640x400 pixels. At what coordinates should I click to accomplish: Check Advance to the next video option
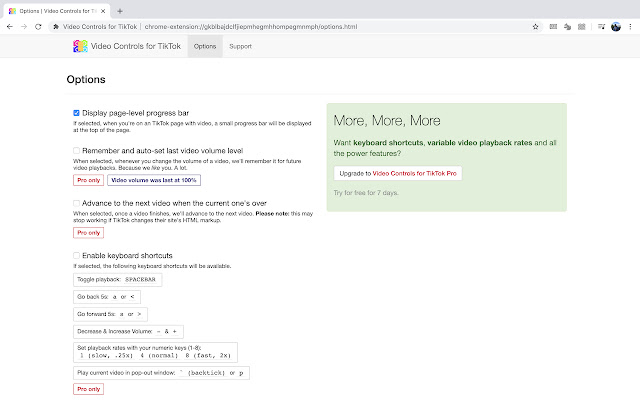click(x=77, y=202)
